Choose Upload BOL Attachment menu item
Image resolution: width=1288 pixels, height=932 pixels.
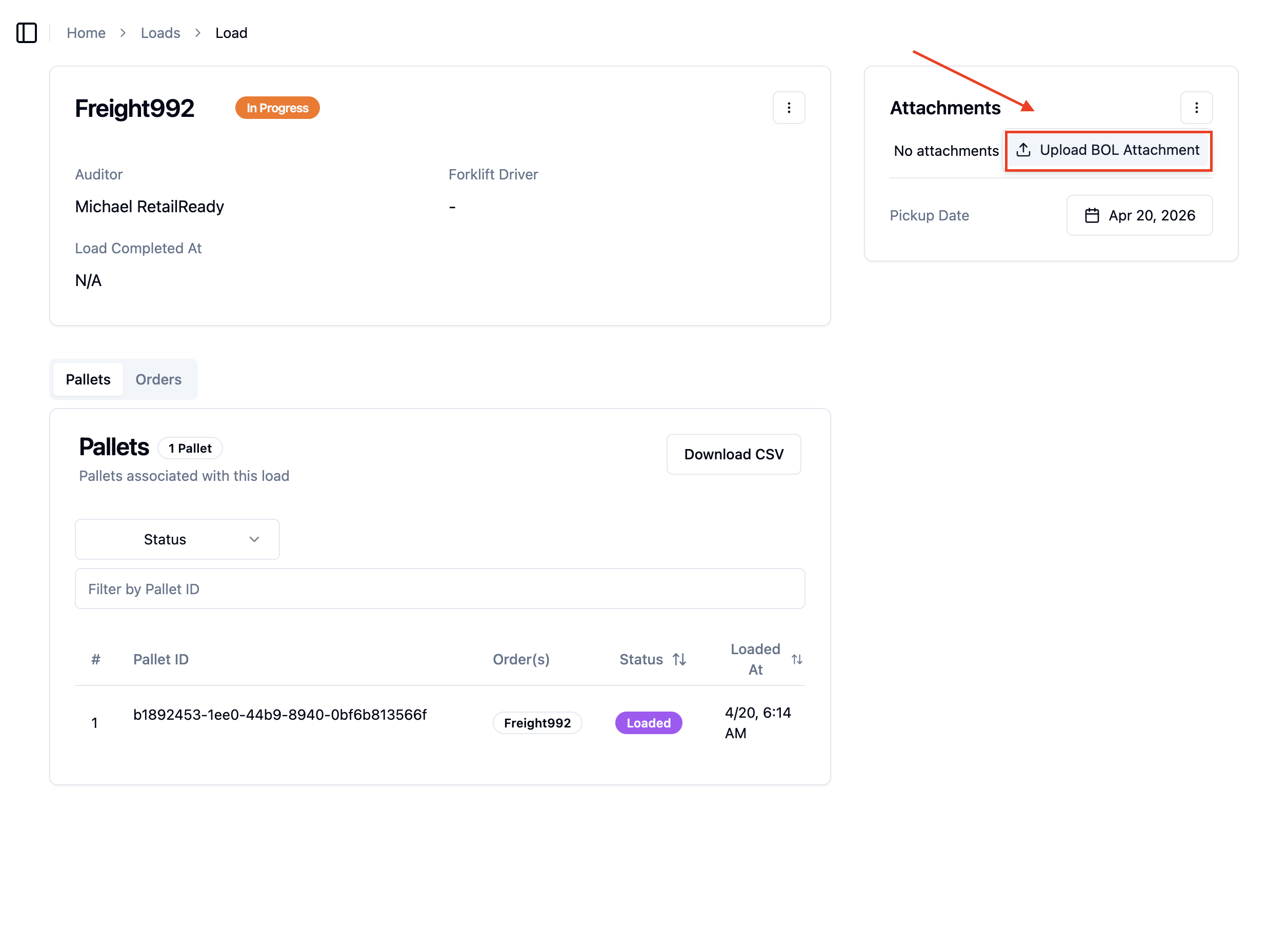point(1108,150)
